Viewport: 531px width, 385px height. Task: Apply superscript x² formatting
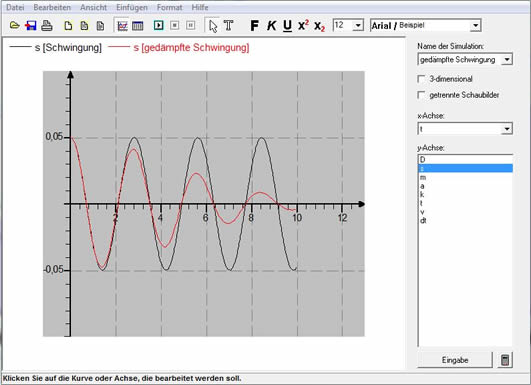(x=303, y=25)
